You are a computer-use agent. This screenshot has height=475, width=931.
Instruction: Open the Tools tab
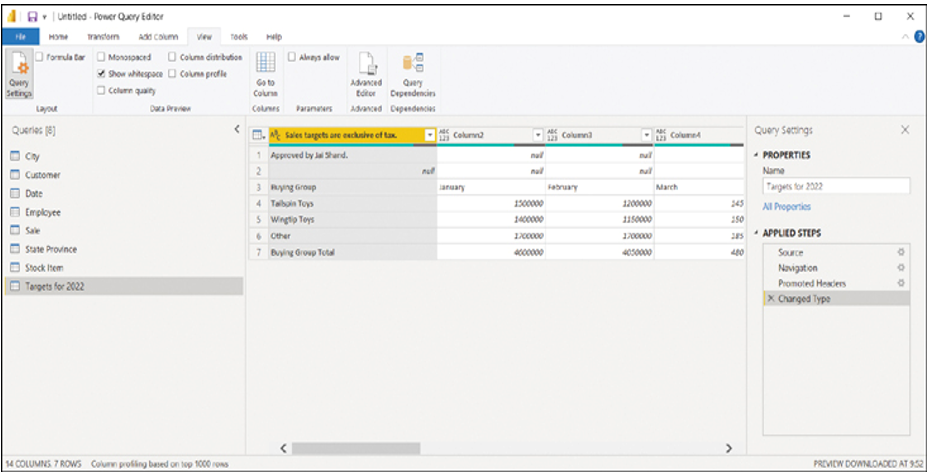pos(239,37)
